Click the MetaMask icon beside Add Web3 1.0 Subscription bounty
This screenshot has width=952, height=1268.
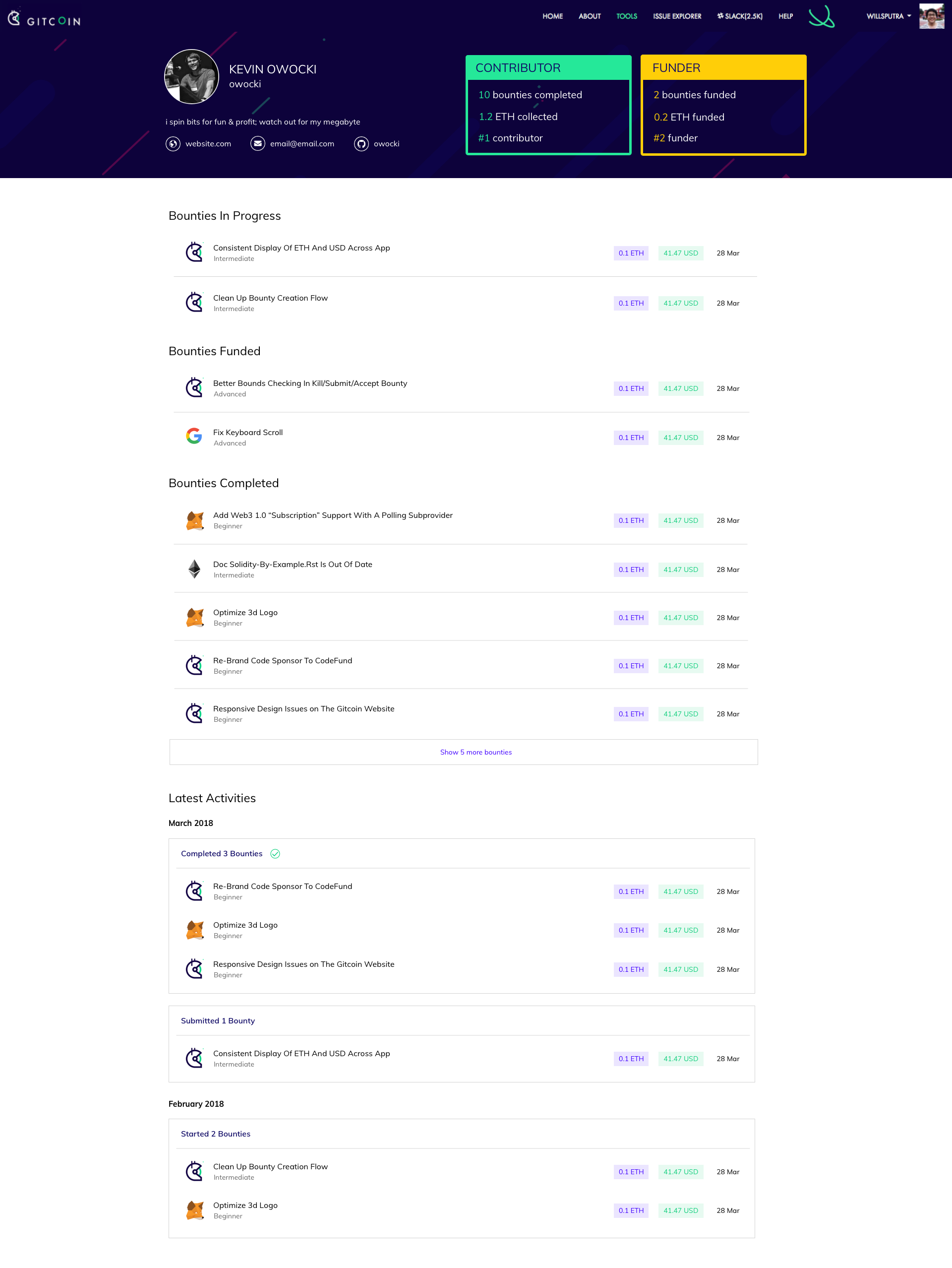click(x=194, y=520)
